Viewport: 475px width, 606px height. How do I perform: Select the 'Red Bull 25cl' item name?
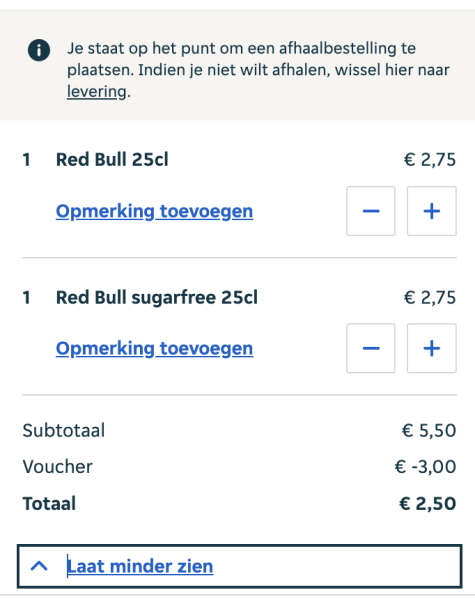coord(112,160)
